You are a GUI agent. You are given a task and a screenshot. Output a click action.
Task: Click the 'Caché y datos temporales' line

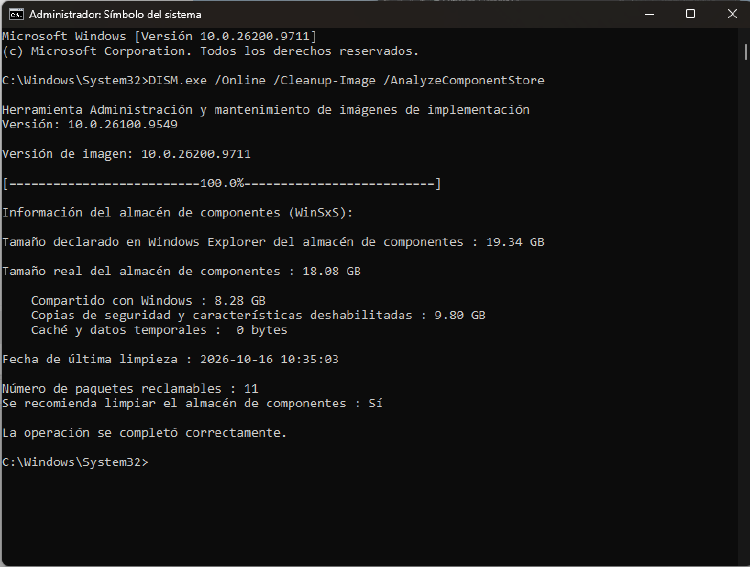click(159, 330)
